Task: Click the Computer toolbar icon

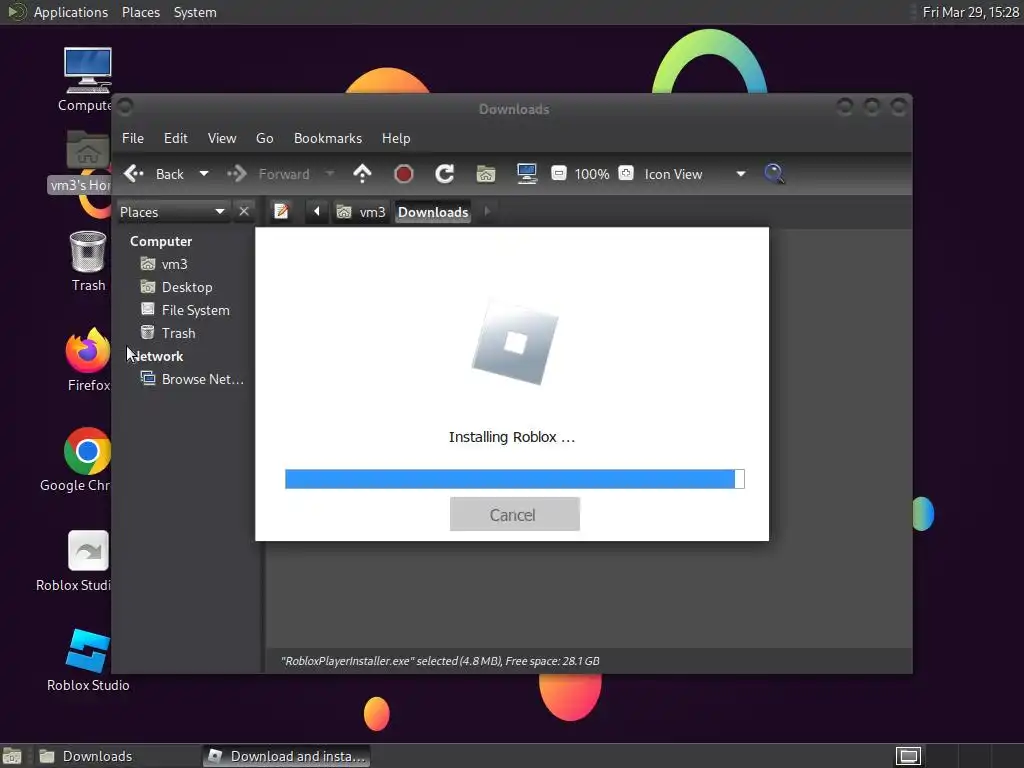Action: [x=526, y=174]
